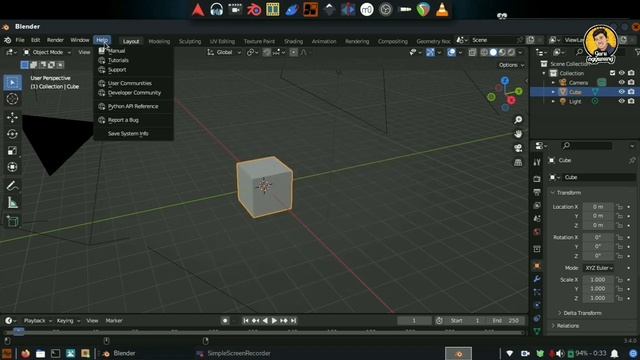Choose Report a Bug
The width and height of the screenshot is (640, 360).
[123, 120]
